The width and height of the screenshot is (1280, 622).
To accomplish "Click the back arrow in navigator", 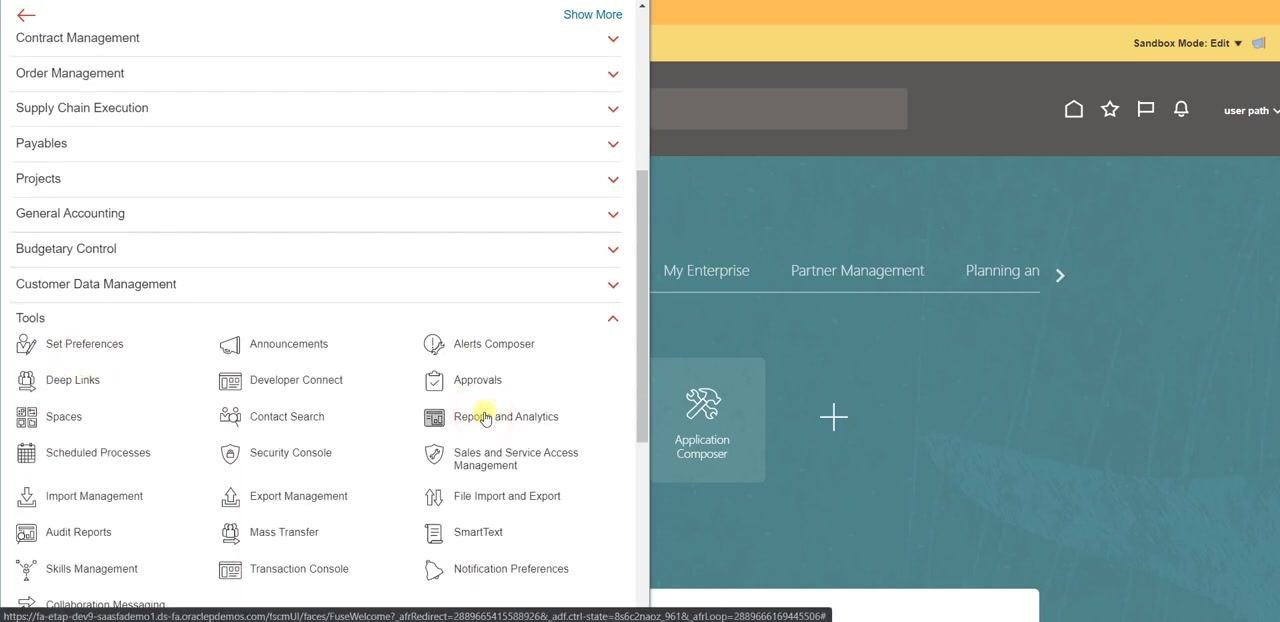I will click(x=26, y=14).
